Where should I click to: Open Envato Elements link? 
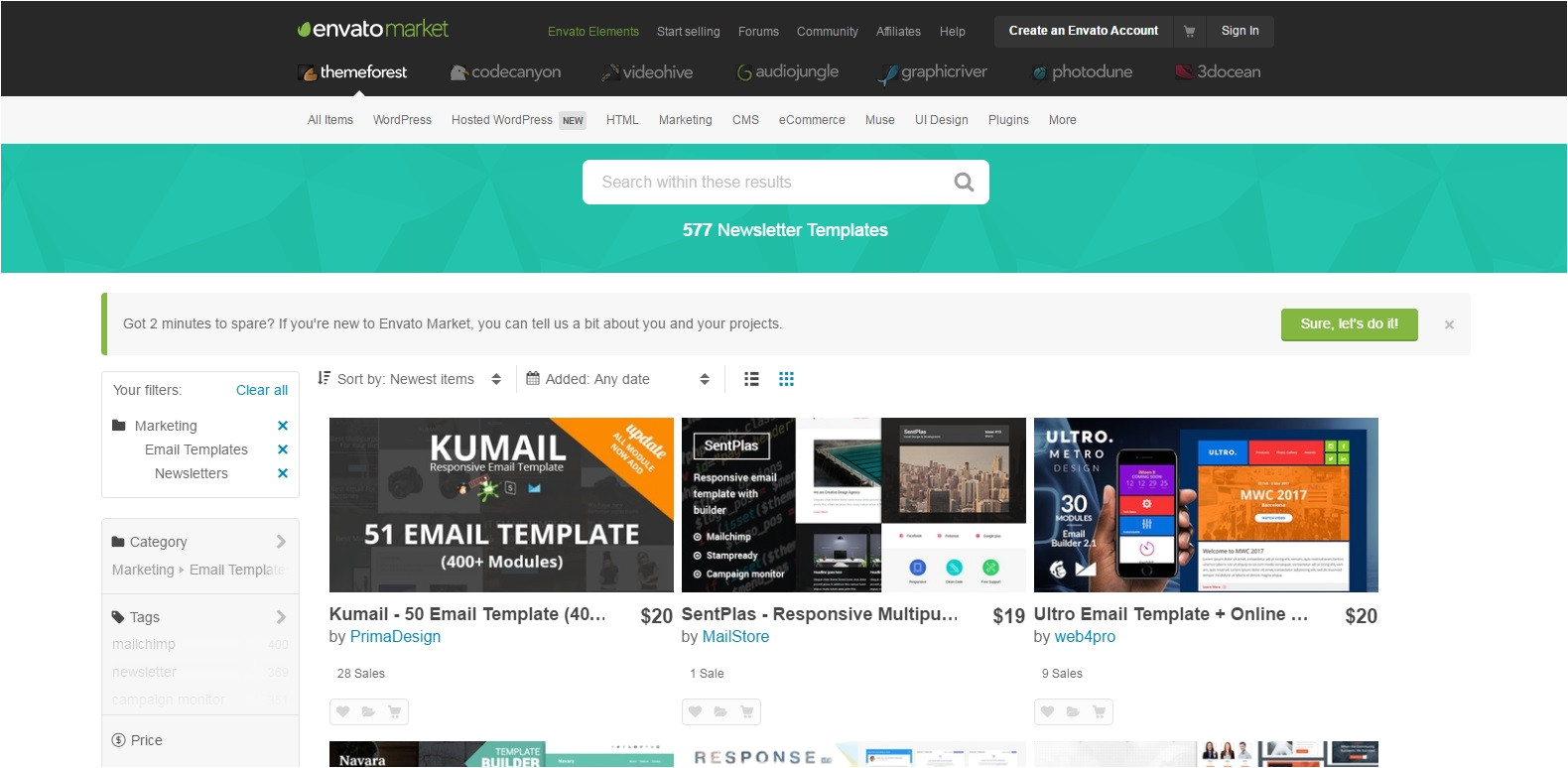[593, 32]
